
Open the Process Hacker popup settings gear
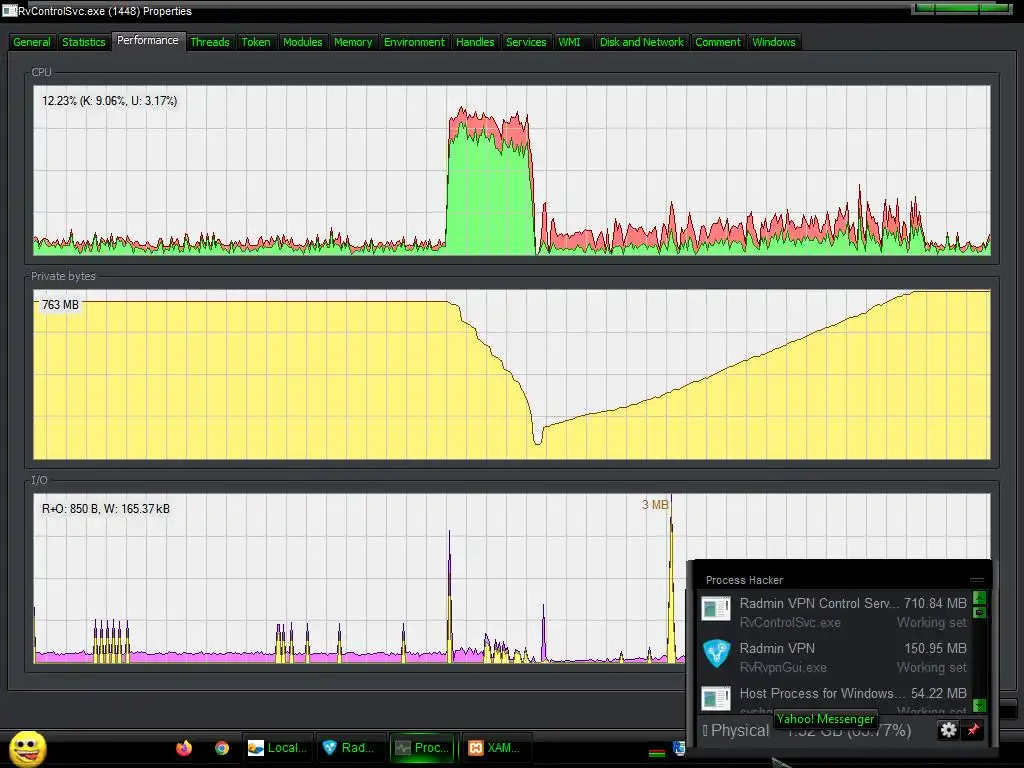click(948, 730)
